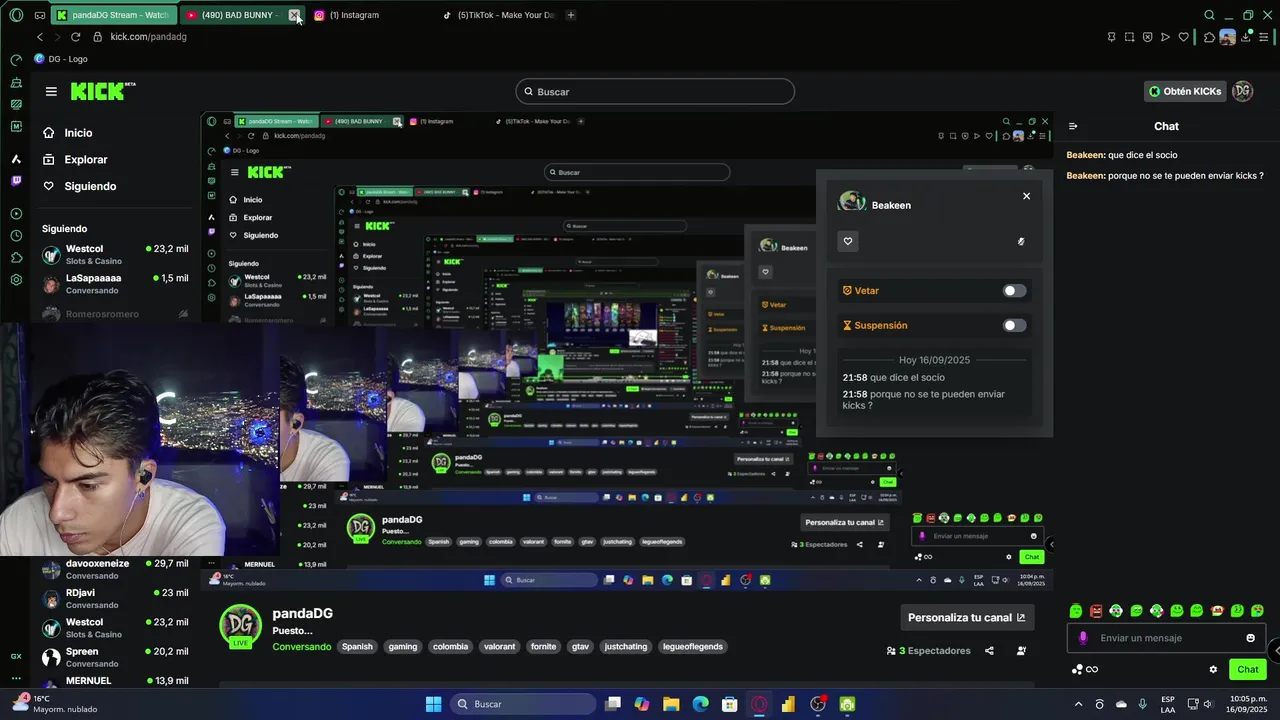Open a new browser tab with plus

pyautogui.click(x=571, y=15)
